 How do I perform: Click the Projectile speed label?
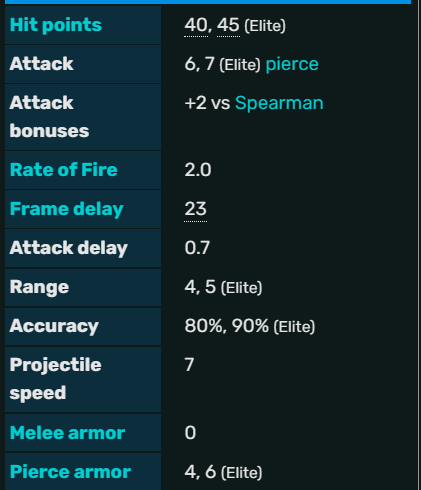[55, 379]
